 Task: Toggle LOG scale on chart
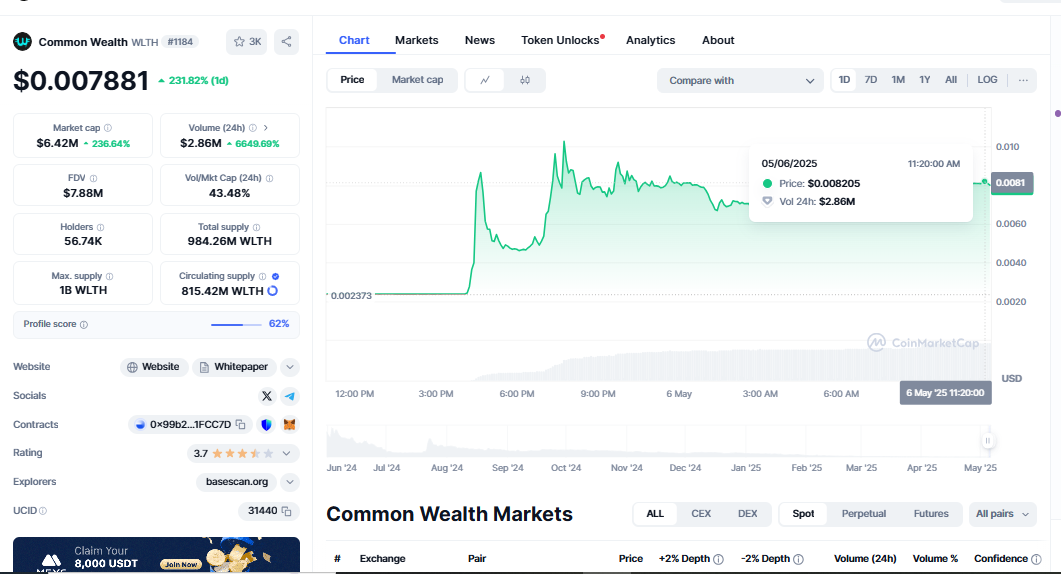pyautogui.click(x=987, y=80)
